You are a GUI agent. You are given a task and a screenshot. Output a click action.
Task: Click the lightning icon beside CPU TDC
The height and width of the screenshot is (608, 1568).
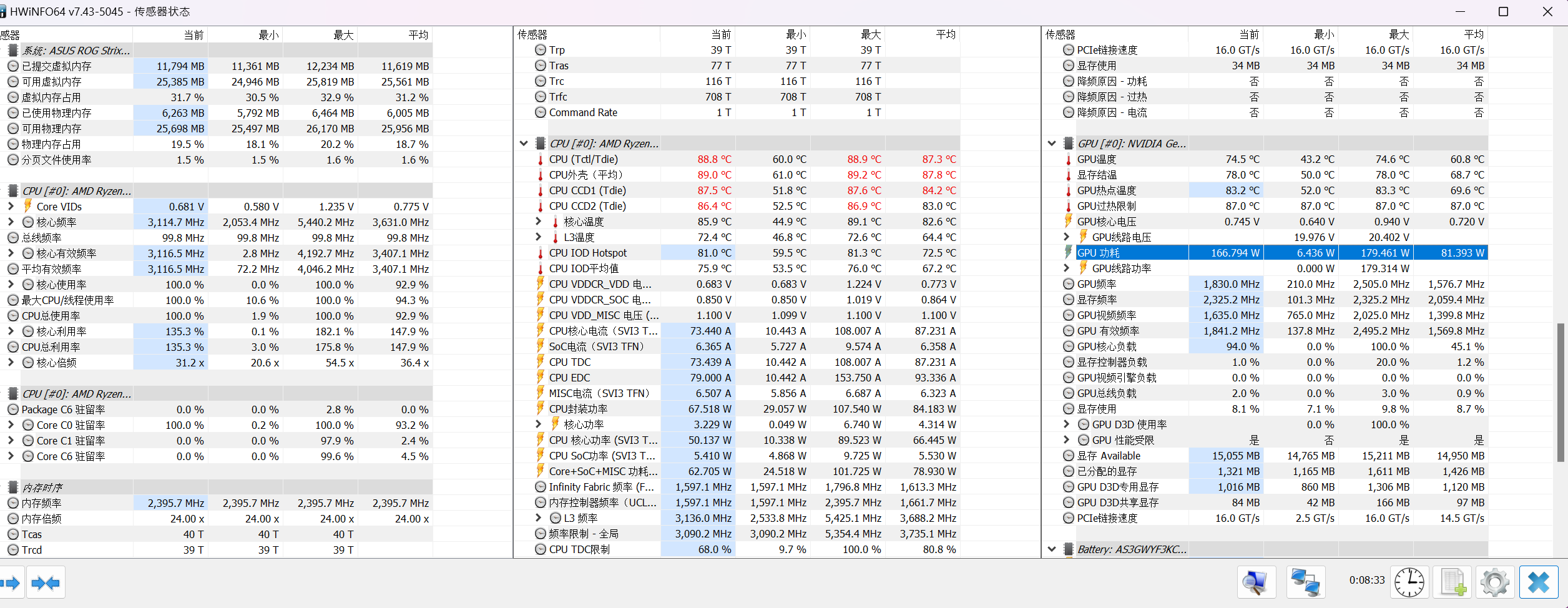point(541,361)
